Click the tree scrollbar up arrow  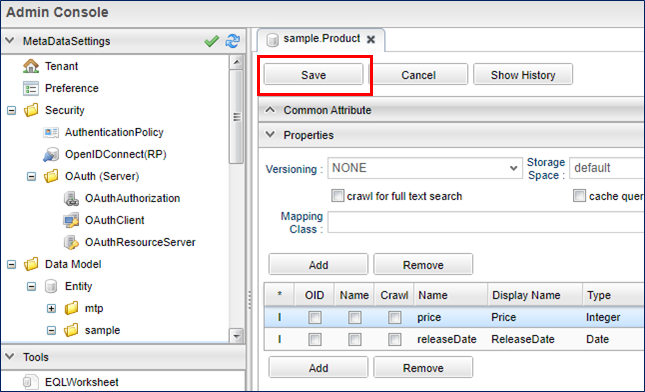(x=237, y=63)
